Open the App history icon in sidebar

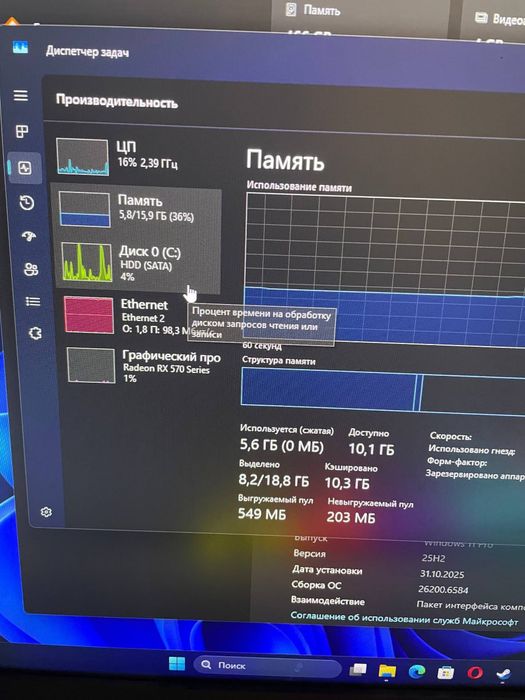click(27, 203)
